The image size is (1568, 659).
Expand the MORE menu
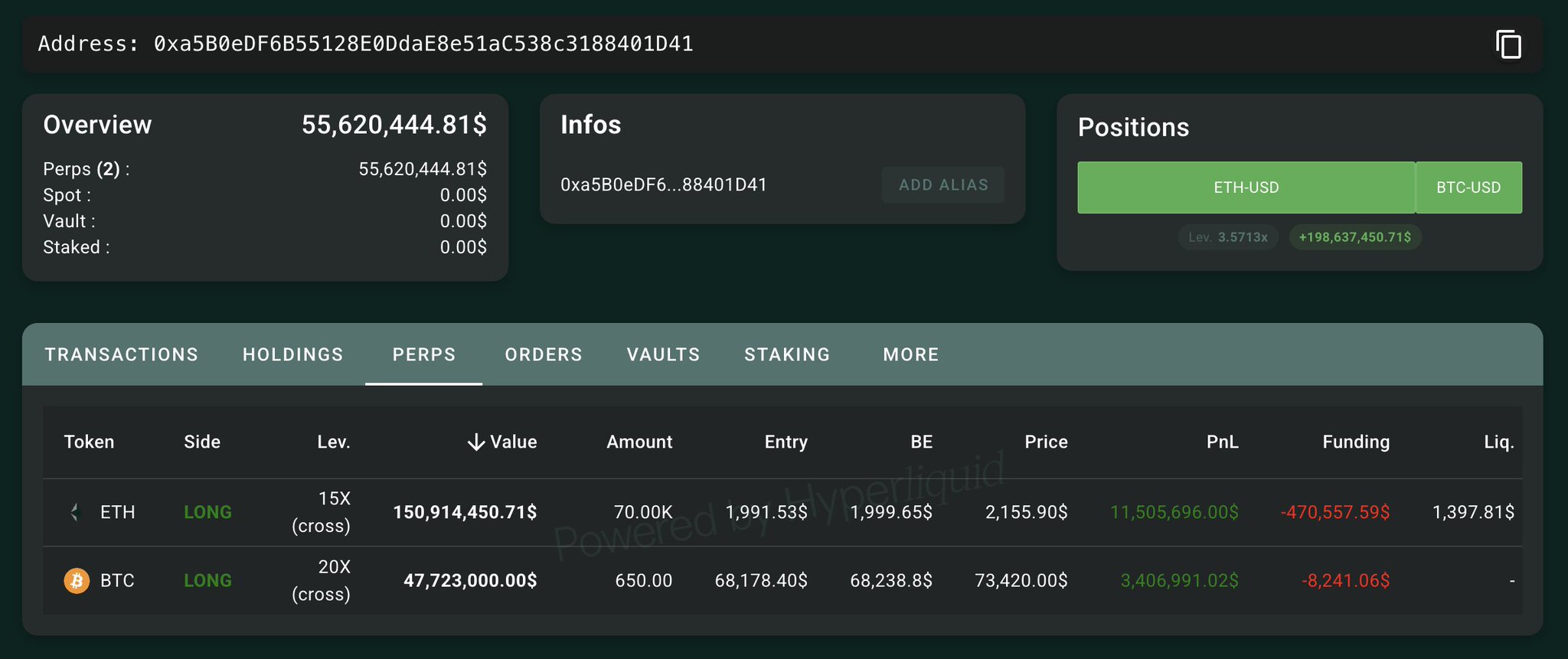click(910, 354)
